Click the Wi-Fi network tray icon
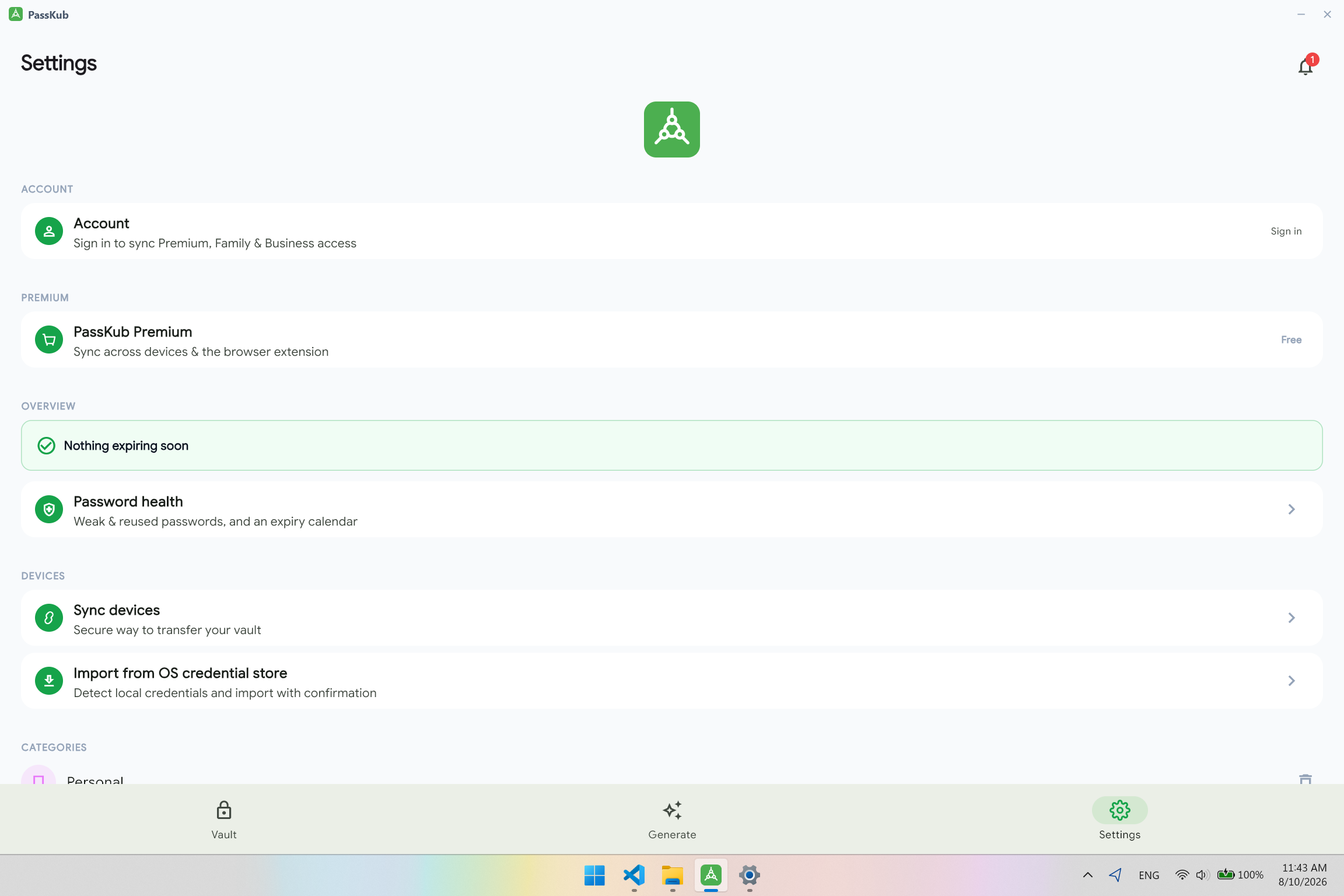 [1182, 875]
